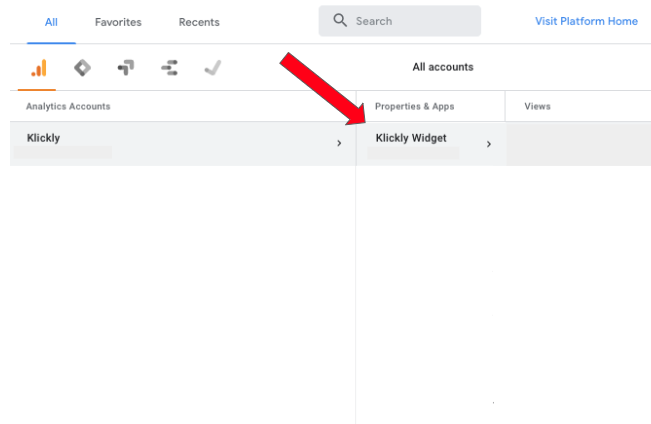Click the All accounts heading

pos(443,67)
